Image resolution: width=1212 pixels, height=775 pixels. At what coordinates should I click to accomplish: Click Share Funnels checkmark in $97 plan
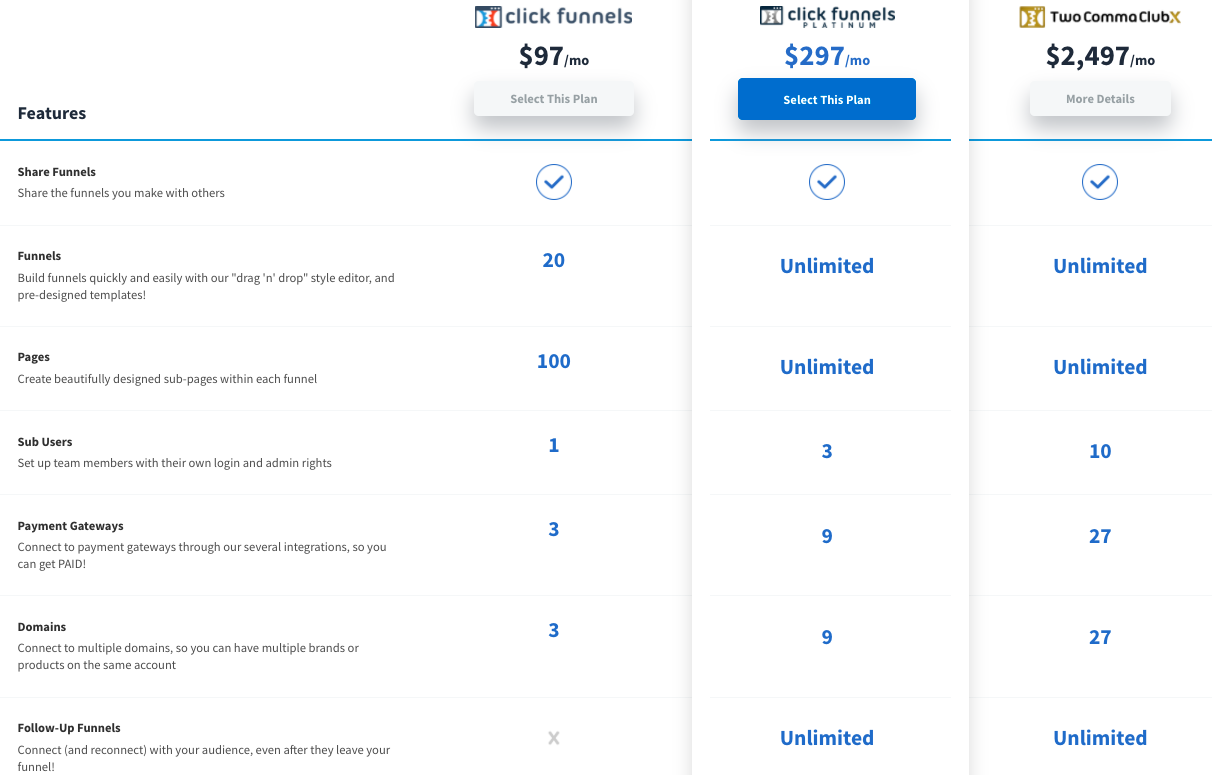(x=554, y=182)
